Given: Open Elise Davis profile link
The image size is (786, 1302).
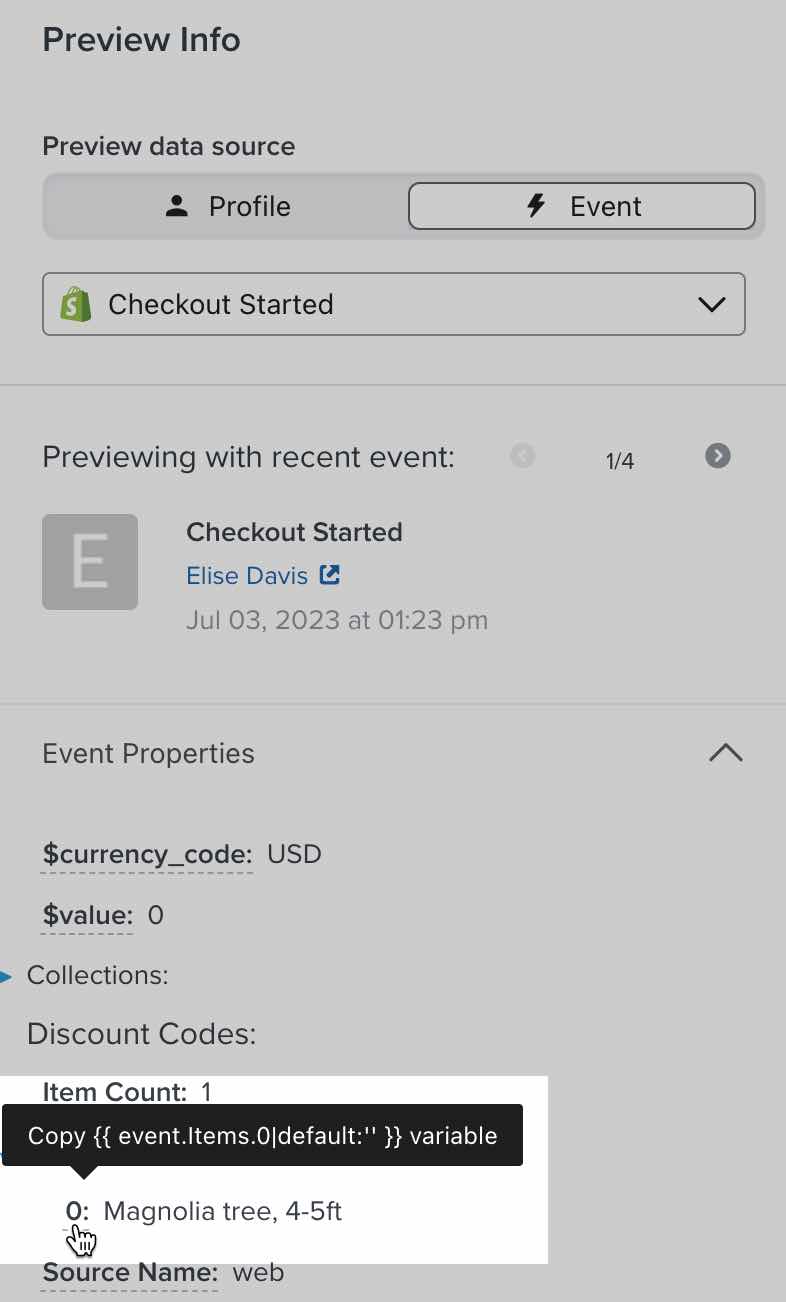Looking at the screenshot, I should point(247,575).
